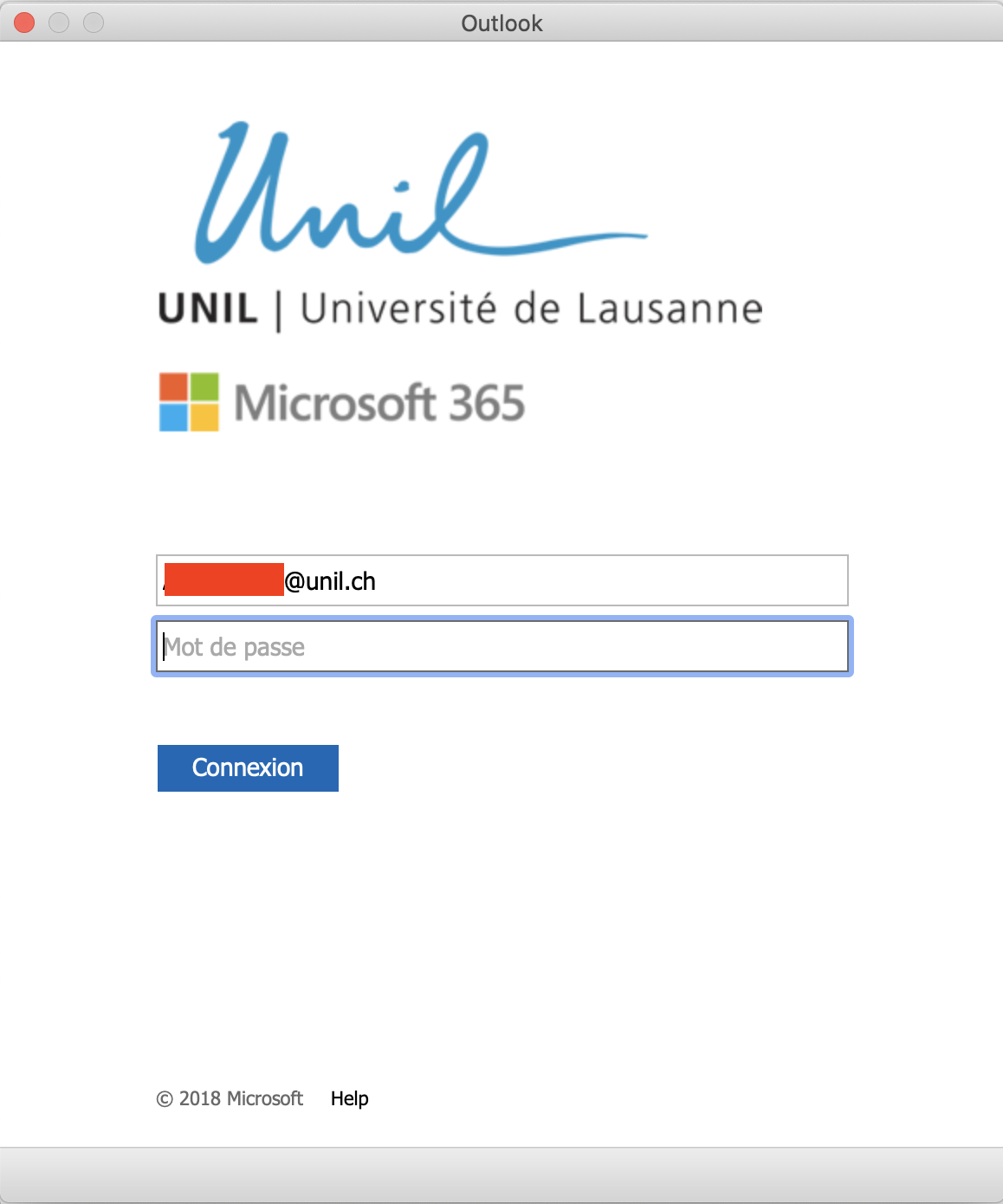Focus the Mot de passe password field

pyautogui.click(x=502, y=647)
